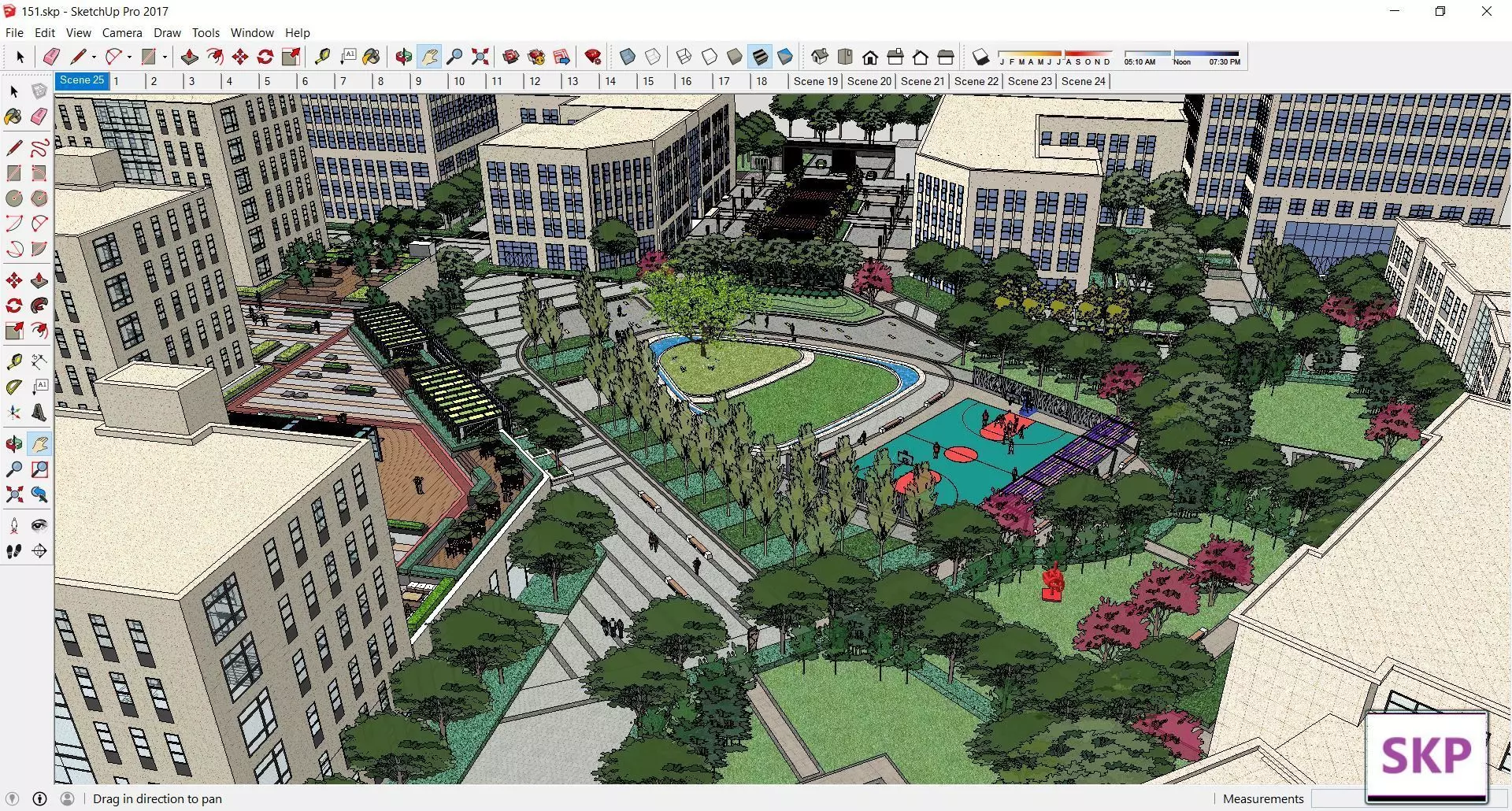Select the 3D Text tool

(39, 412)
